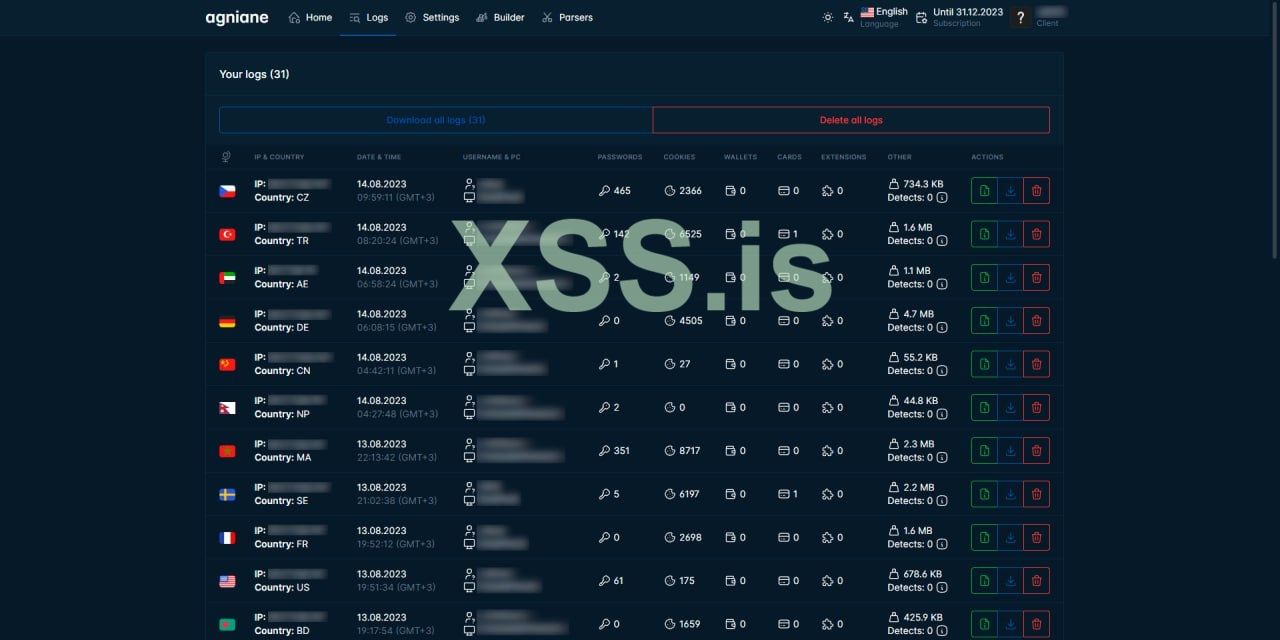This screenshot has height=640, width=1280.
Task: Download the TR log
Action: 1010,234
